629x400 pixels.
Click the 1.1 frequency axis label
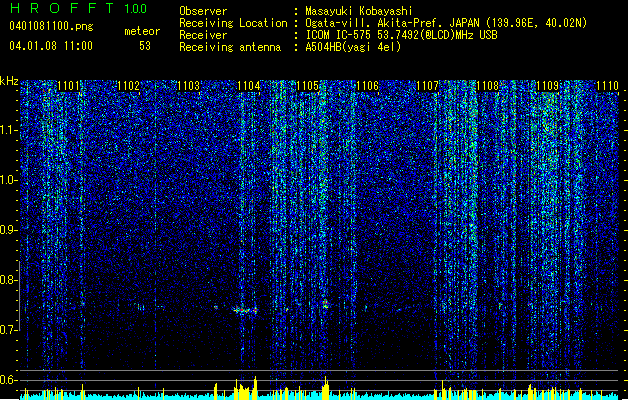coord(9,130)
